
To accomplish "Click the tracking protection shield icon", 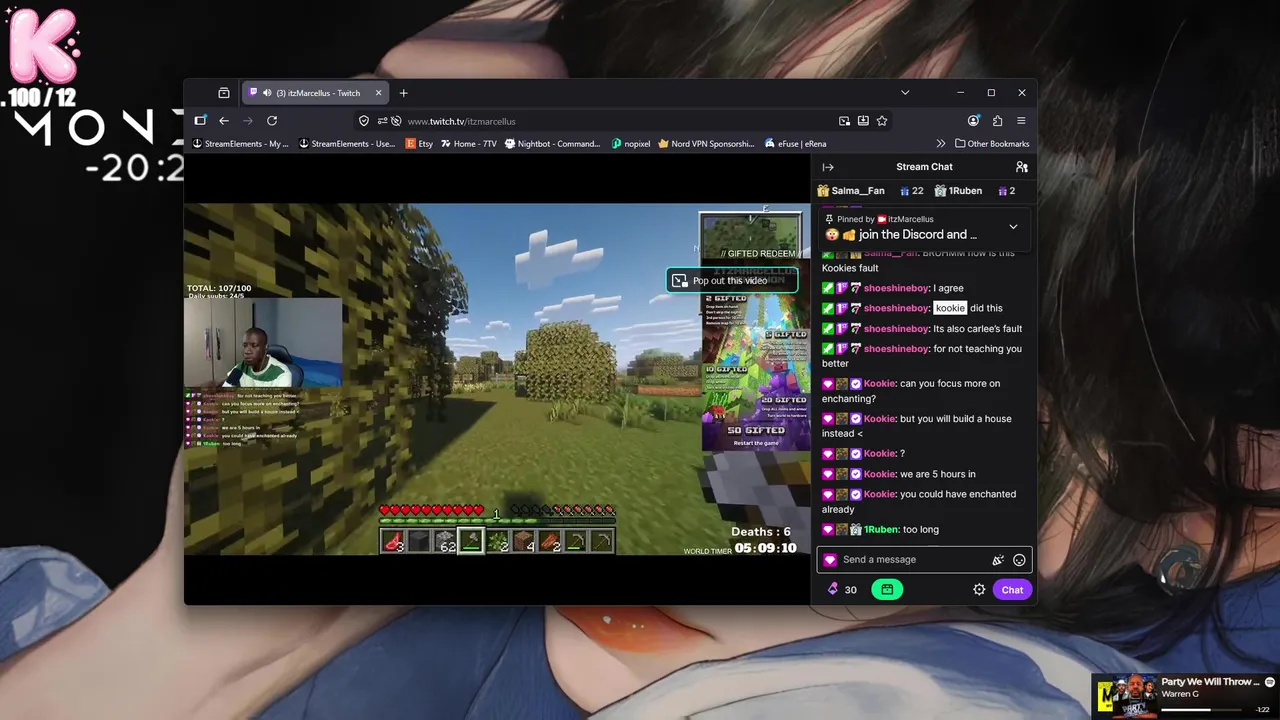I will [364, 121].
